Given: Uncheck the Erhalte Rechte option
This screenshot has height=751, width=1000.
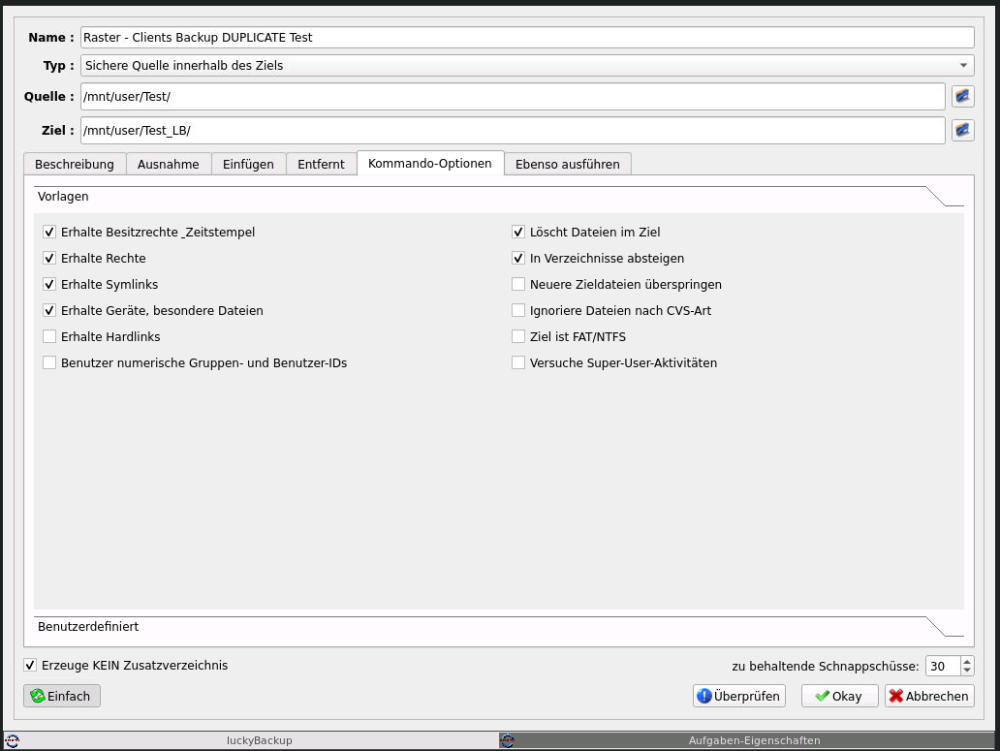Looking at the screenshot, I should 49,258.
